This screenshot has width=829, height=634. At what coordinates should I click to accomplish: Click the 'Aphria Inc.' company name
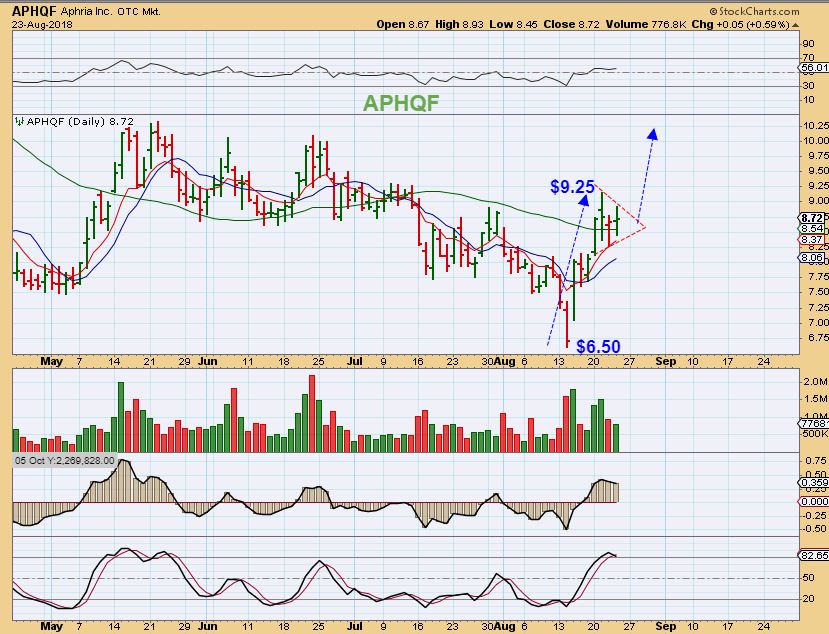click(x=86, y=11)
